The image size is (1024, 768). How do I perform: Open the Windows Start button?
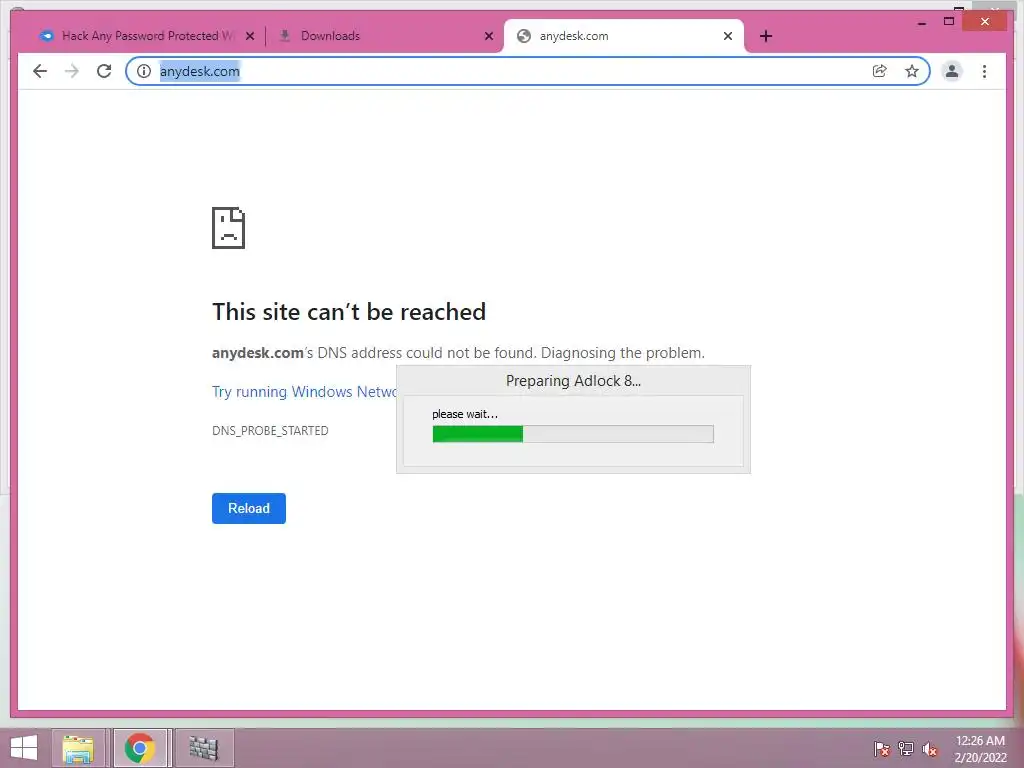coord(24,748)
